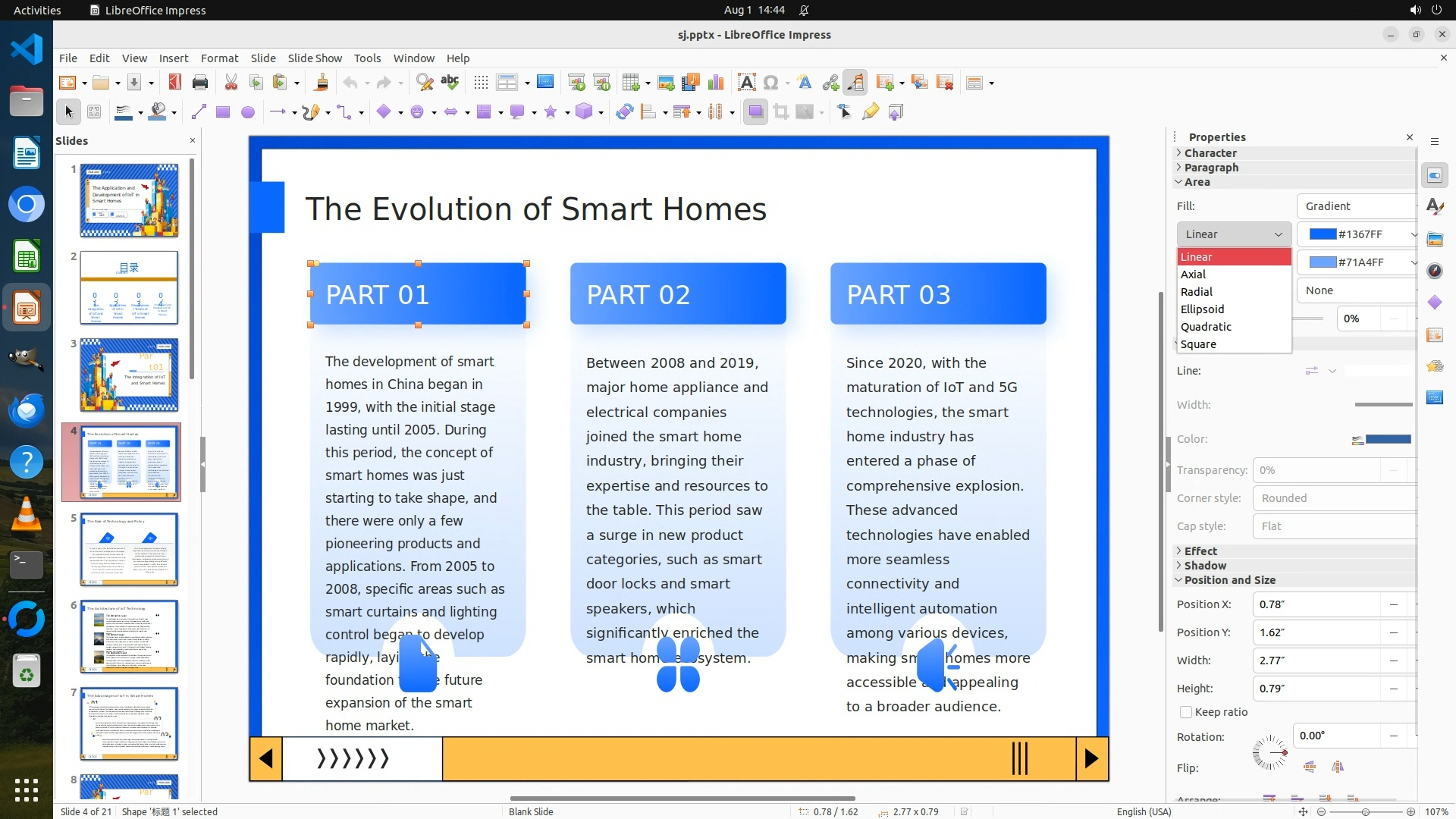Image resolution: width=1456 pixels, height=819 pixels.
Task: Open Thunderbird from the Ubuntu dock
Action: coord(27,410)
